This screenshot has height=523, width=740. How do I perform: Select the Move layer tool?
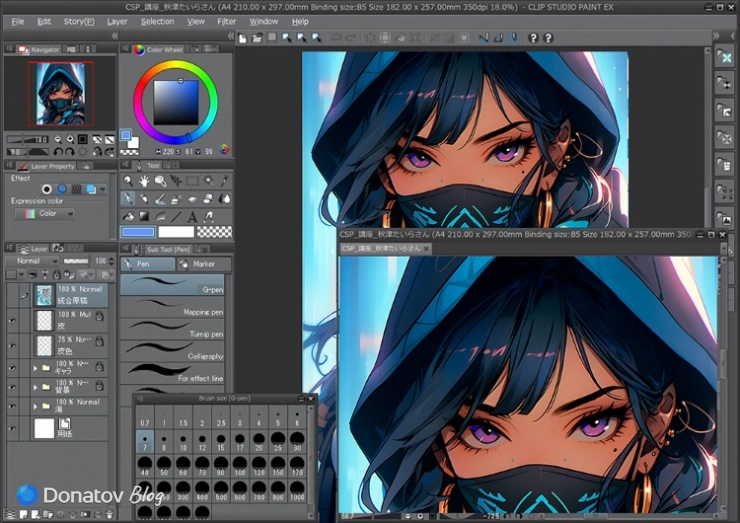pos(176,181)
